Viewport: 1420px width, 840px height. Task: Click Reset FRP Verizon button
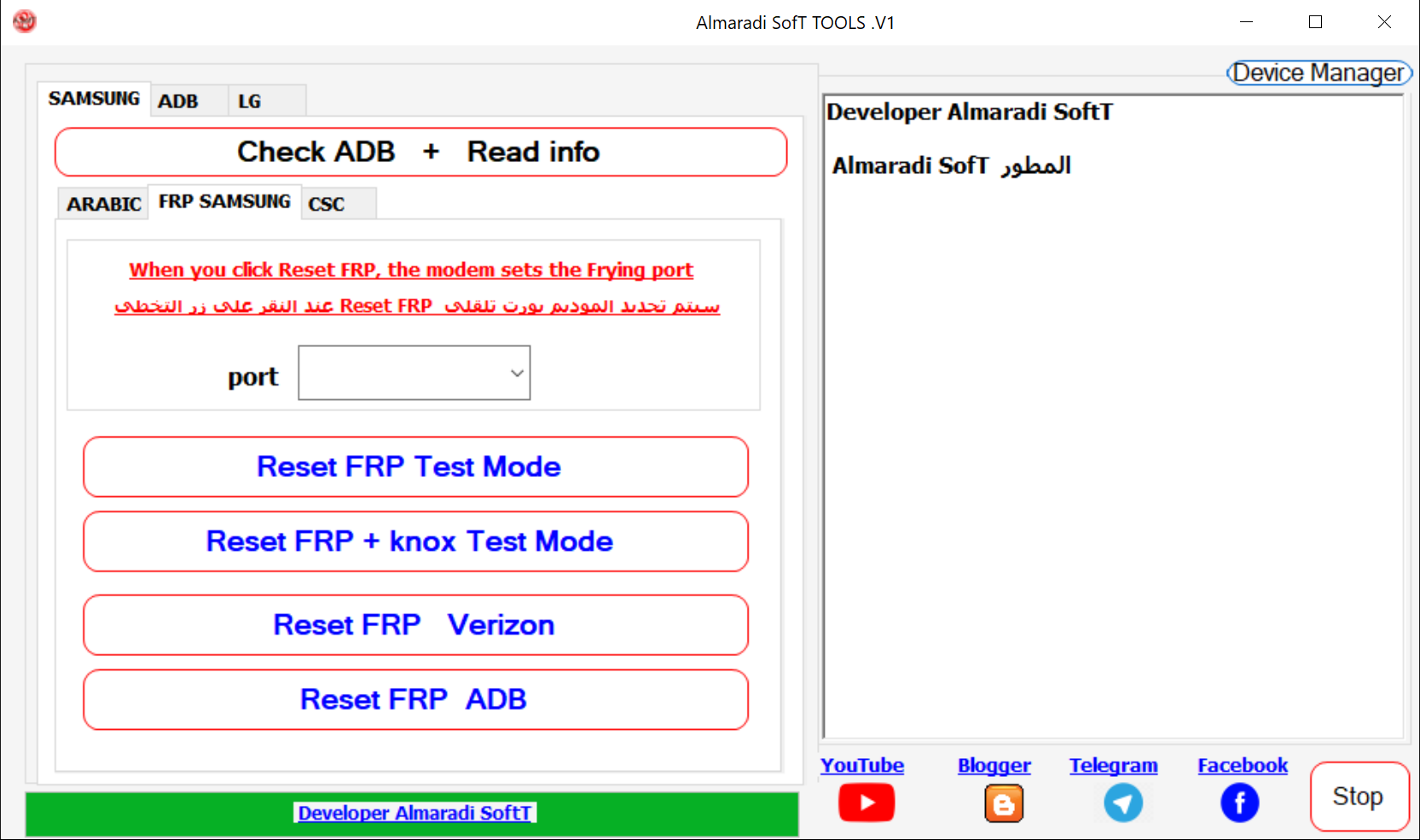click(x=415, y=625)
